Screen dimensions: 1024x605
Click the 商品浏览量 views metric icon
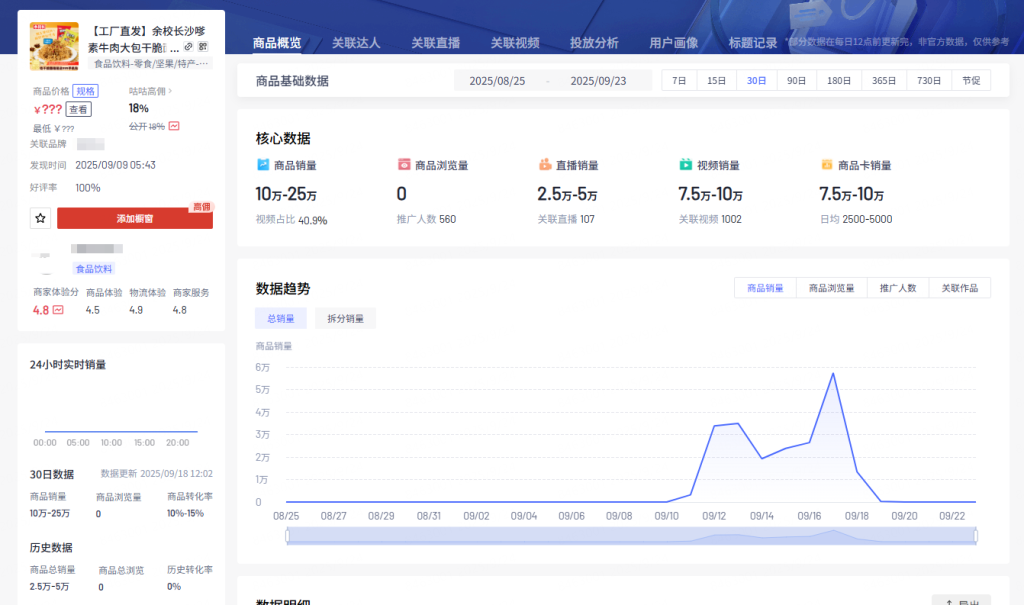(x=404, y=164)
